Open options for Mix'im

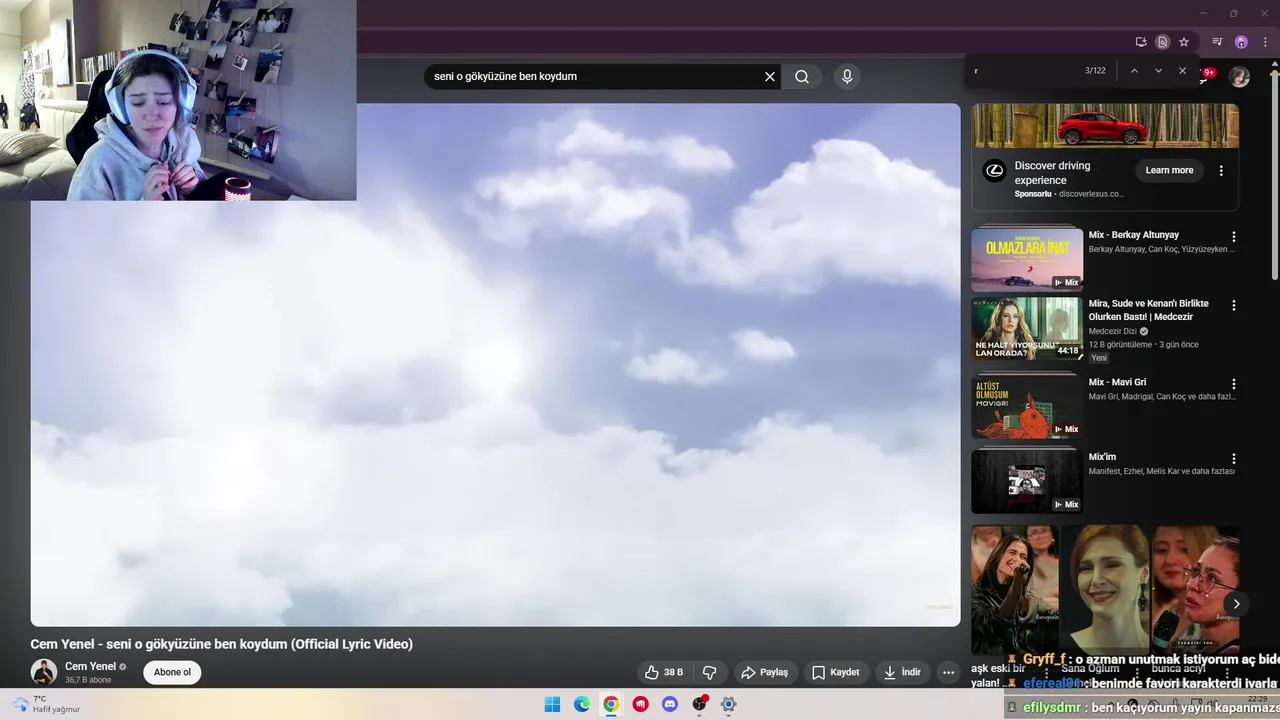pos(1234,458)
